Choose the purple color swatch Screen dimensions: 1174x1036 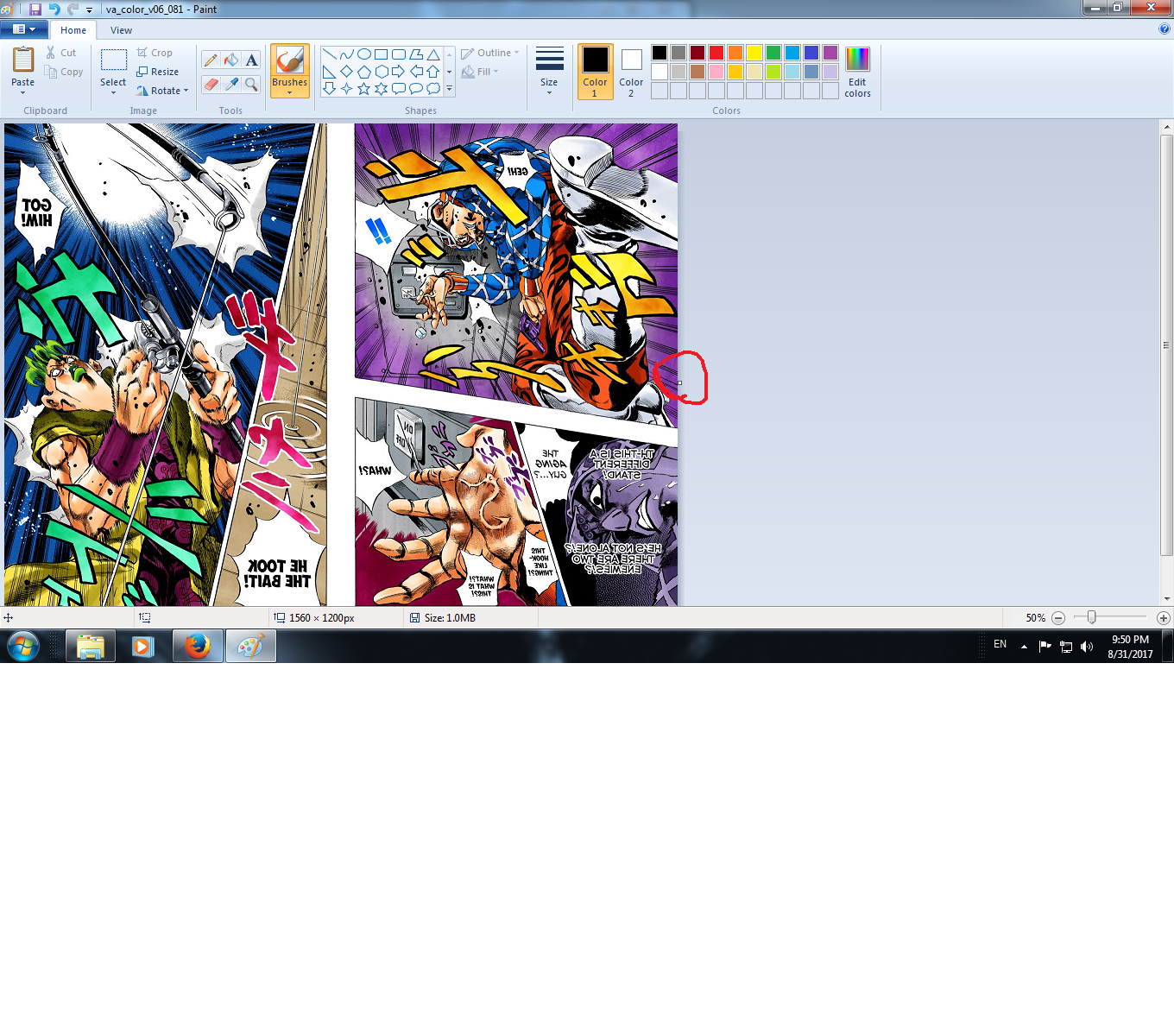click(x=830, y=53)
